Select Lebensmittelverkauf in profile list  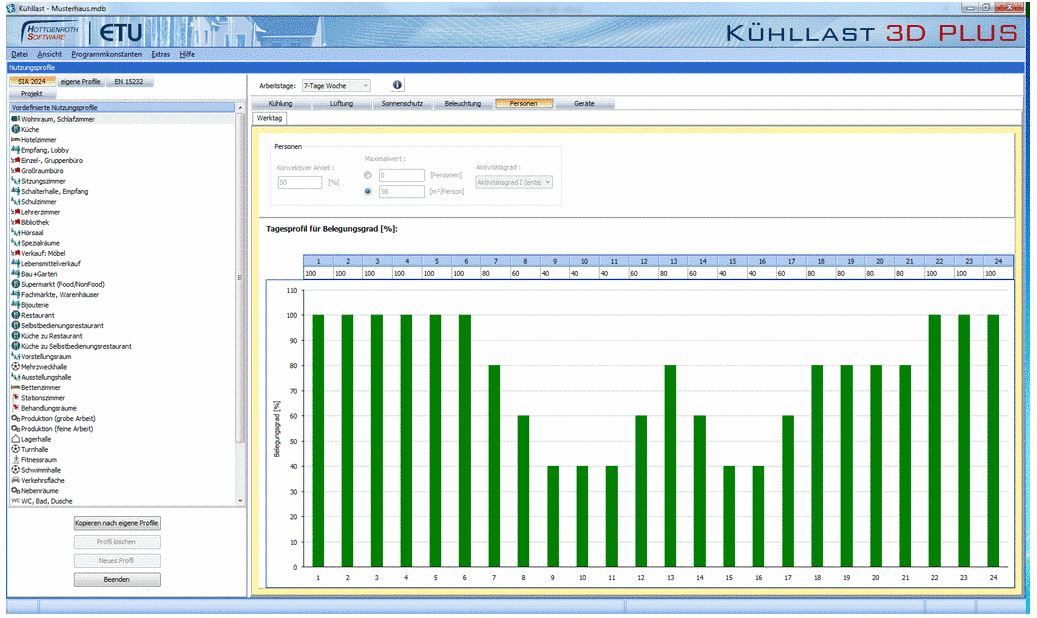coord(51,263)
